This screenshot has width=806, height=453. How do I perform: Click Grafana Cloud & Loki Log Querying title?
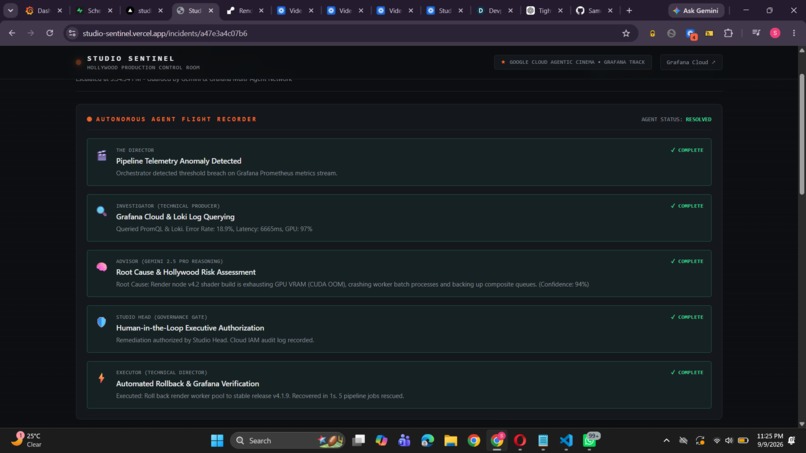click(x=175, y=217)
